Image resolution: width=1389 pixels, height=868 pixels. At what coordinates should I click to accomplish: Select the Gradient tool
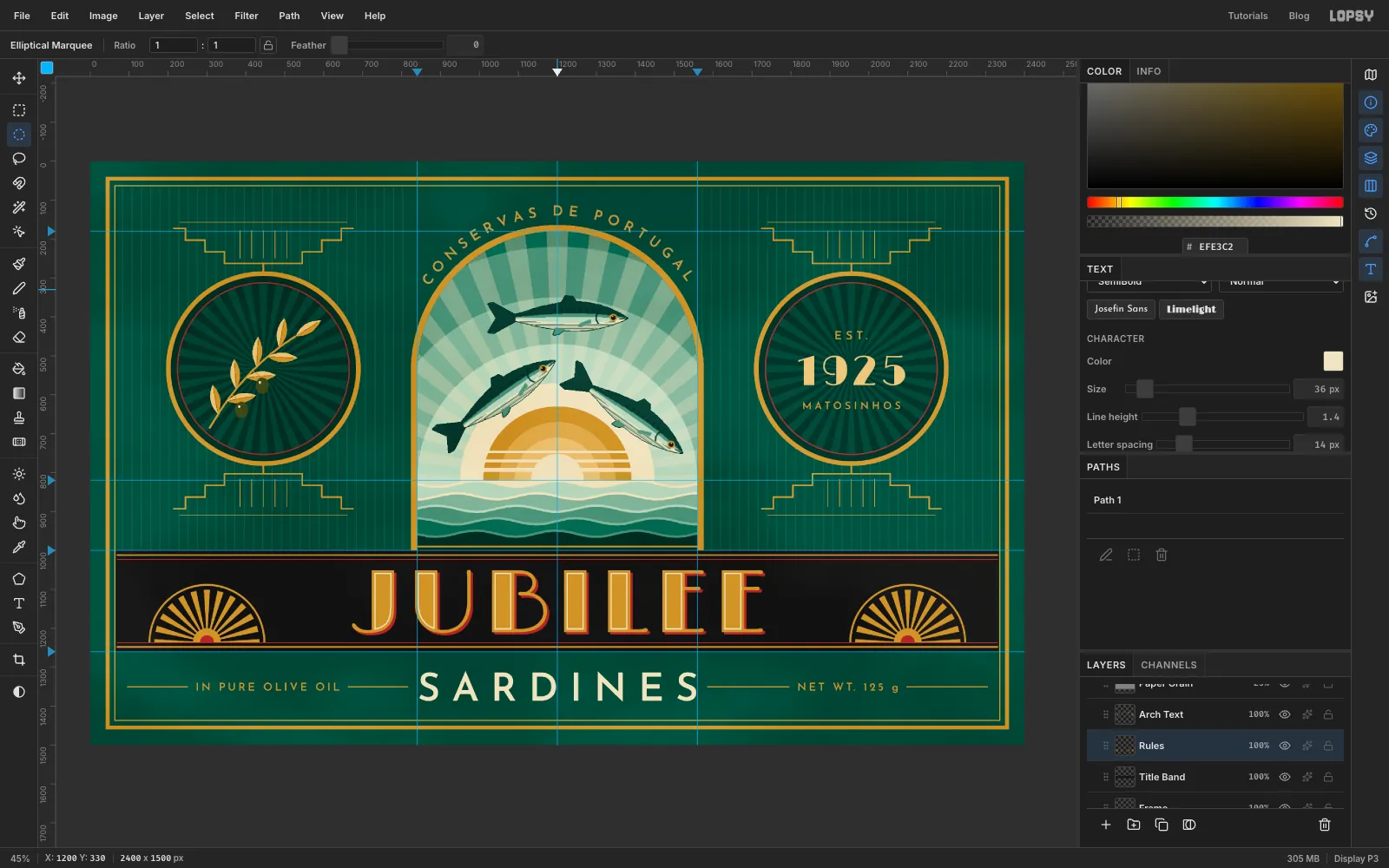pyautogui.click(x=19, y=393)
